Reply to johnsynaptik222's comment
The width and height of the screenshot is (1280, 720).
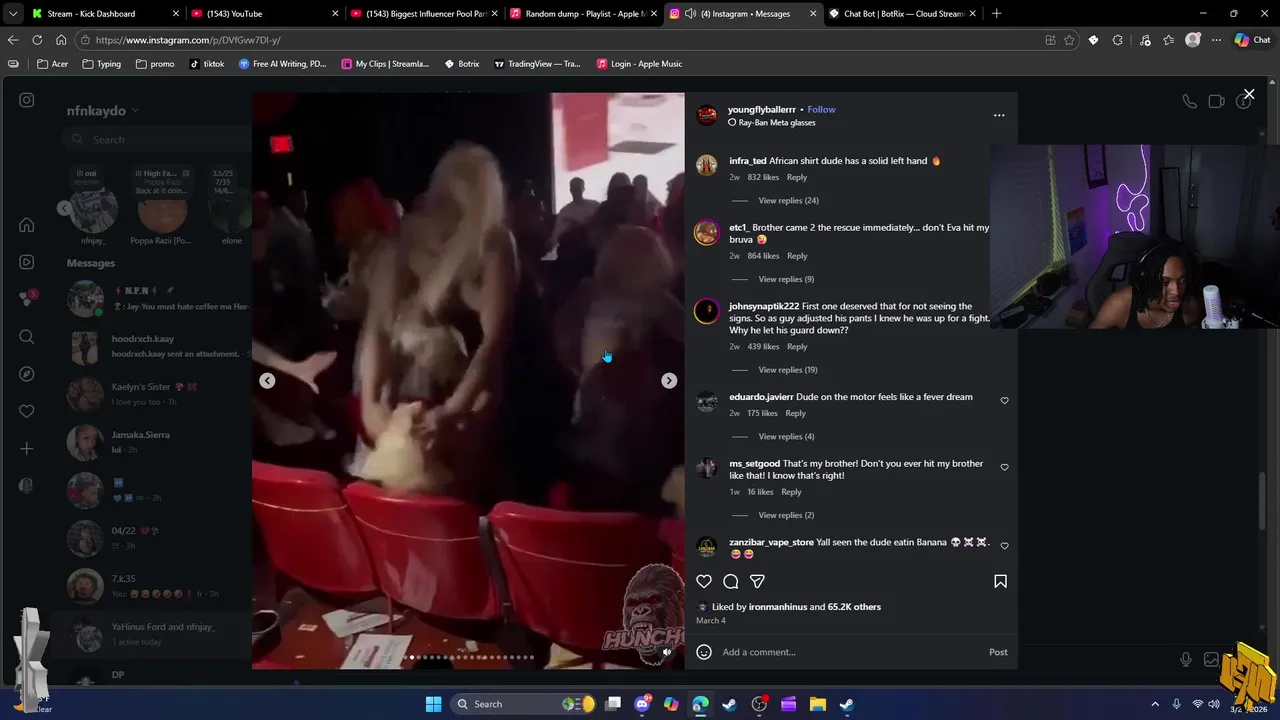797,347
